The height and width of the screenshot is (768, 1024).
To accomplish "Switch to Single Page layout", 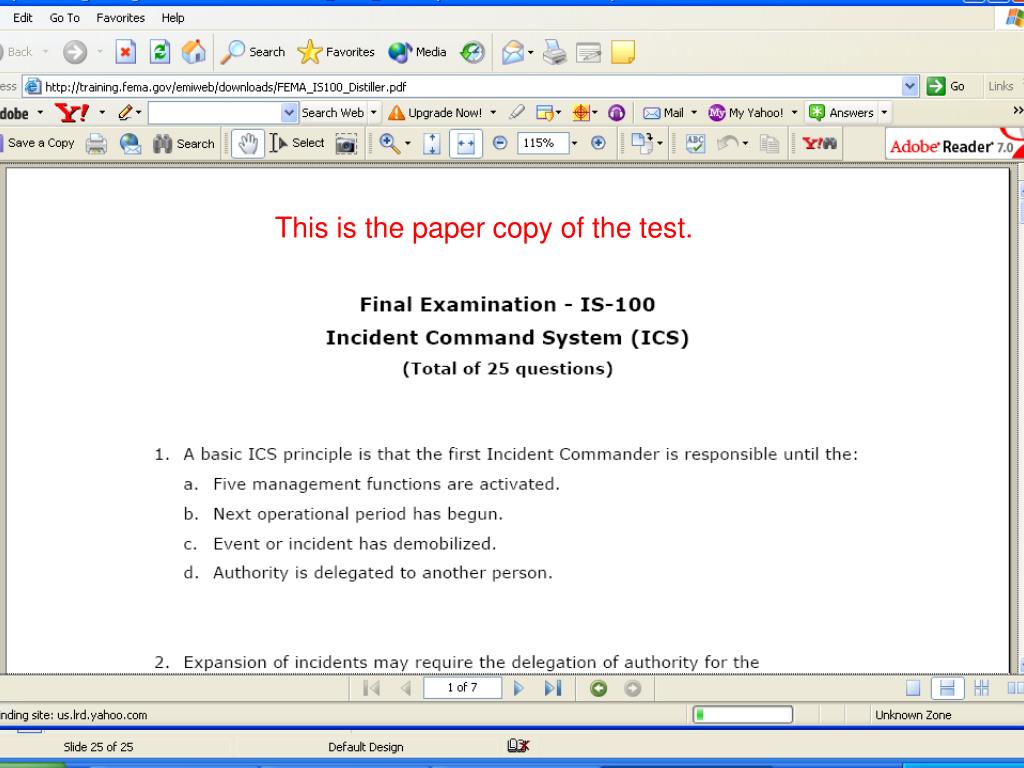I will tap(913, 688).
